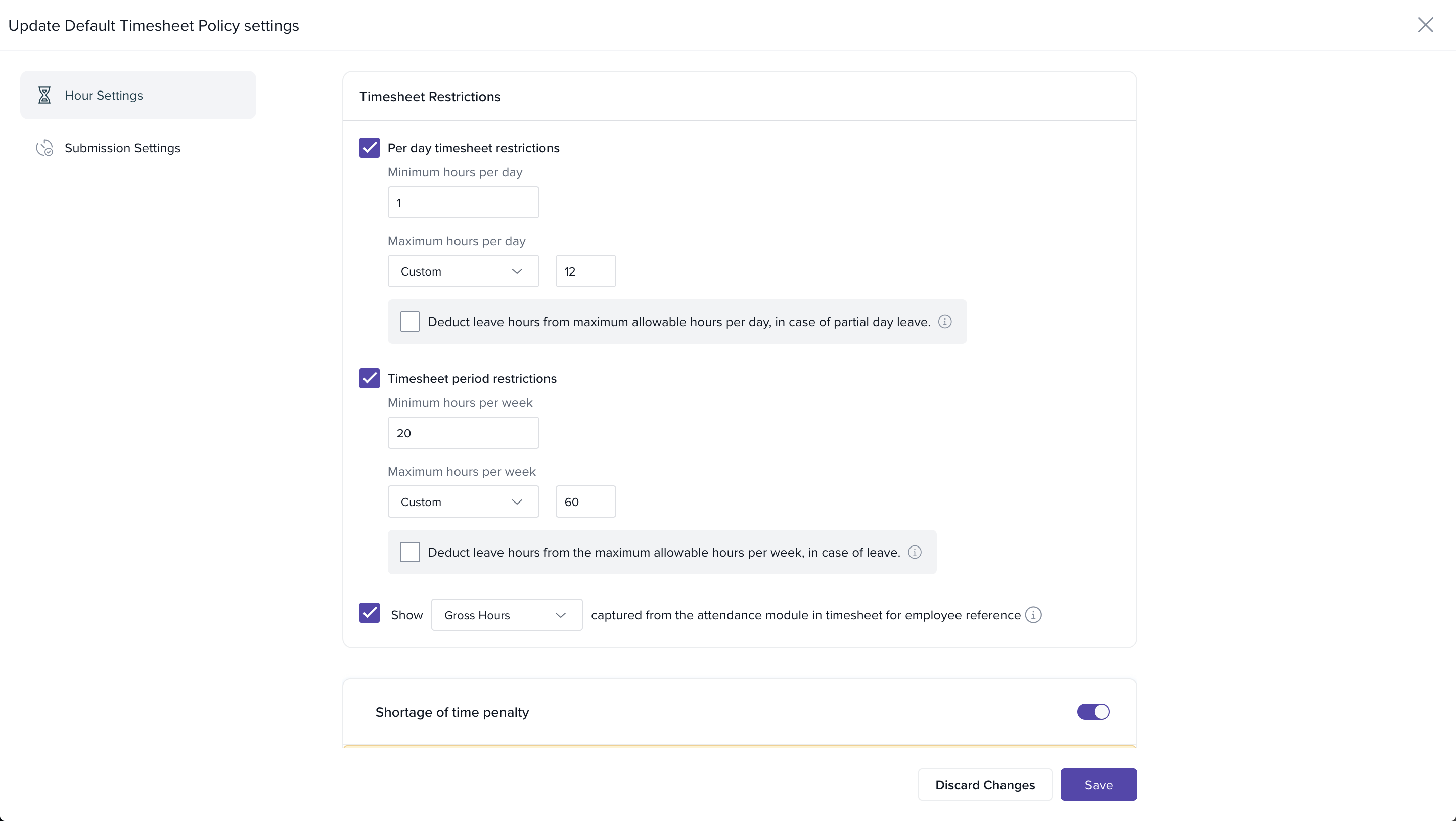The image size is (1456, 821).
Task: Uncheck the Show attendance hours checkbox
Action: tap(370, 613)
